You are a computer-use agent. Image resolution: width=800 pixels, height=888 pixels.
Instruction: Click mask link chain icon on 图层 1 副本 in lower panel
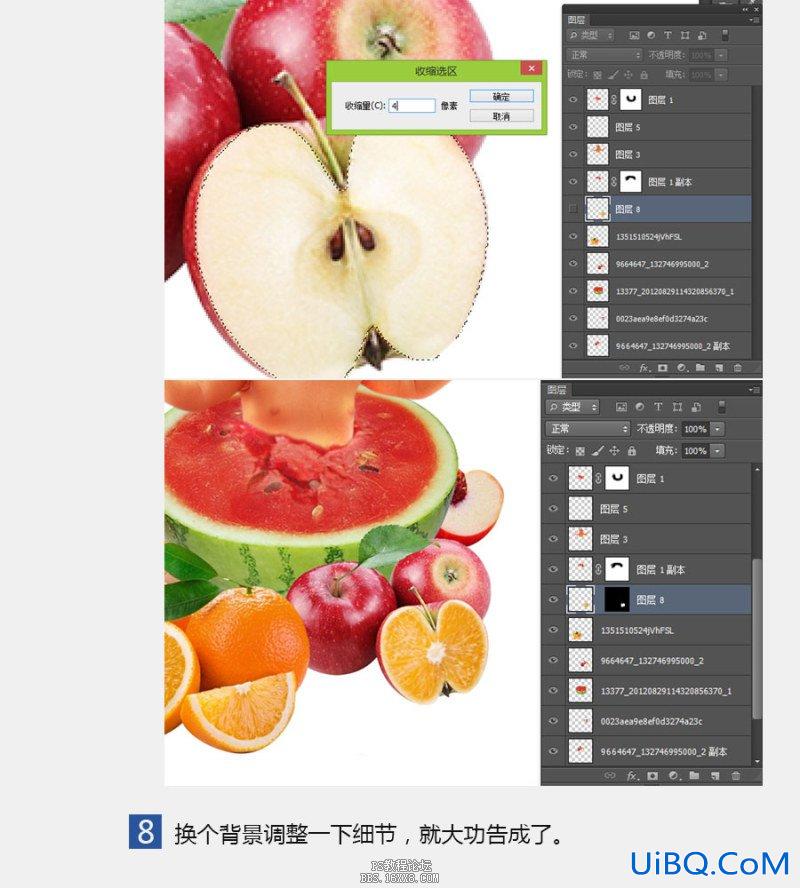(x=598, y=569)
